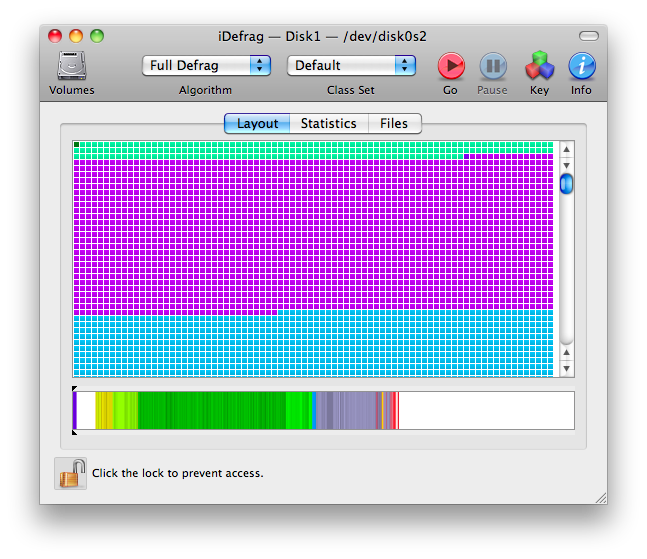Switch to the Files tab
The width and height of the screenshot is (647, 559).
click(x=394, y=123)
